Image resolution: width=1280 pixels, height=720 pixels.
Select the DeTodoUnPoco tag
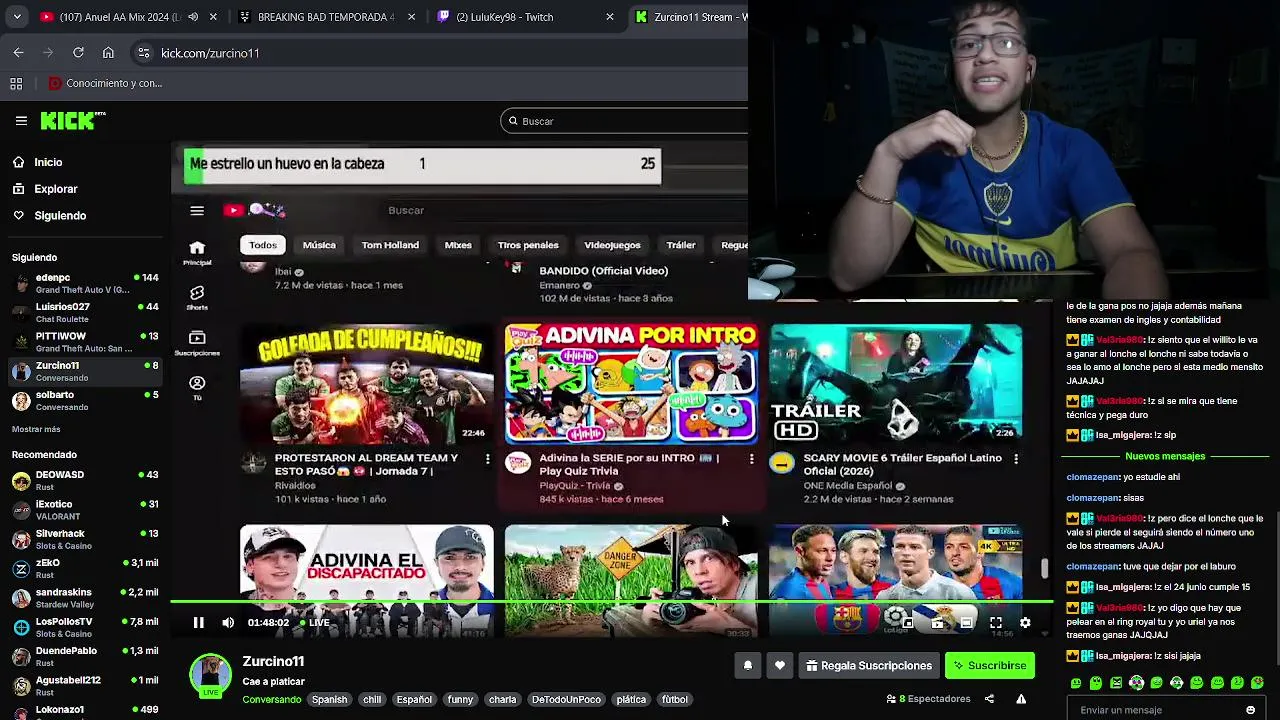pos(566,700)
